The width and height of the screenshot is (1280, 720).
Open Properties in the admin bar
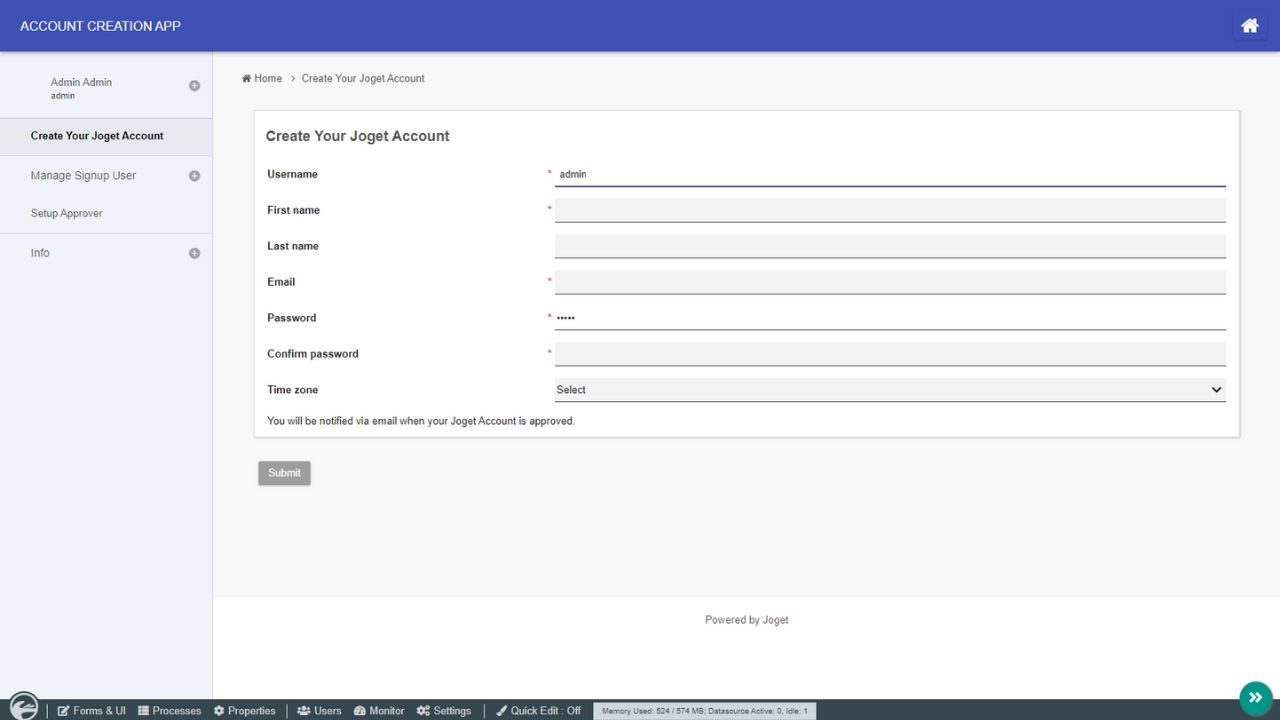[244, 711]
